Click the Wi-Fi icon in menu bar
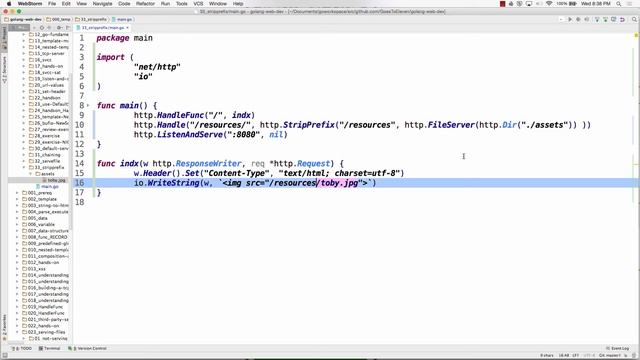This screenshot has height=360, width=640. (549, 4)
